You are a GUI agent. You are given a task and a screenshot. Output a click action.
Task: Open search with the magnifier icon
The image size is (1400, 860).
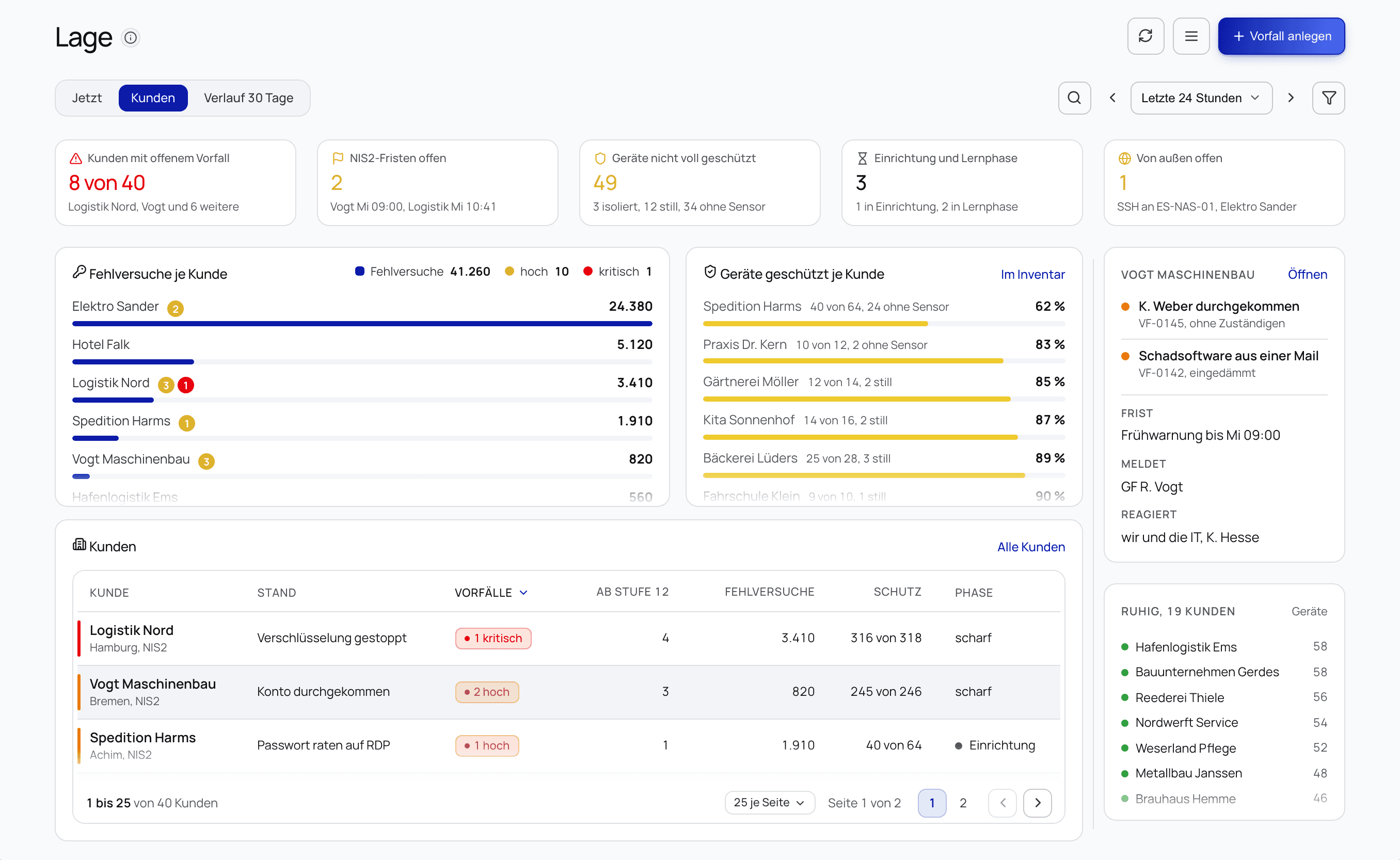(1074, 98)
